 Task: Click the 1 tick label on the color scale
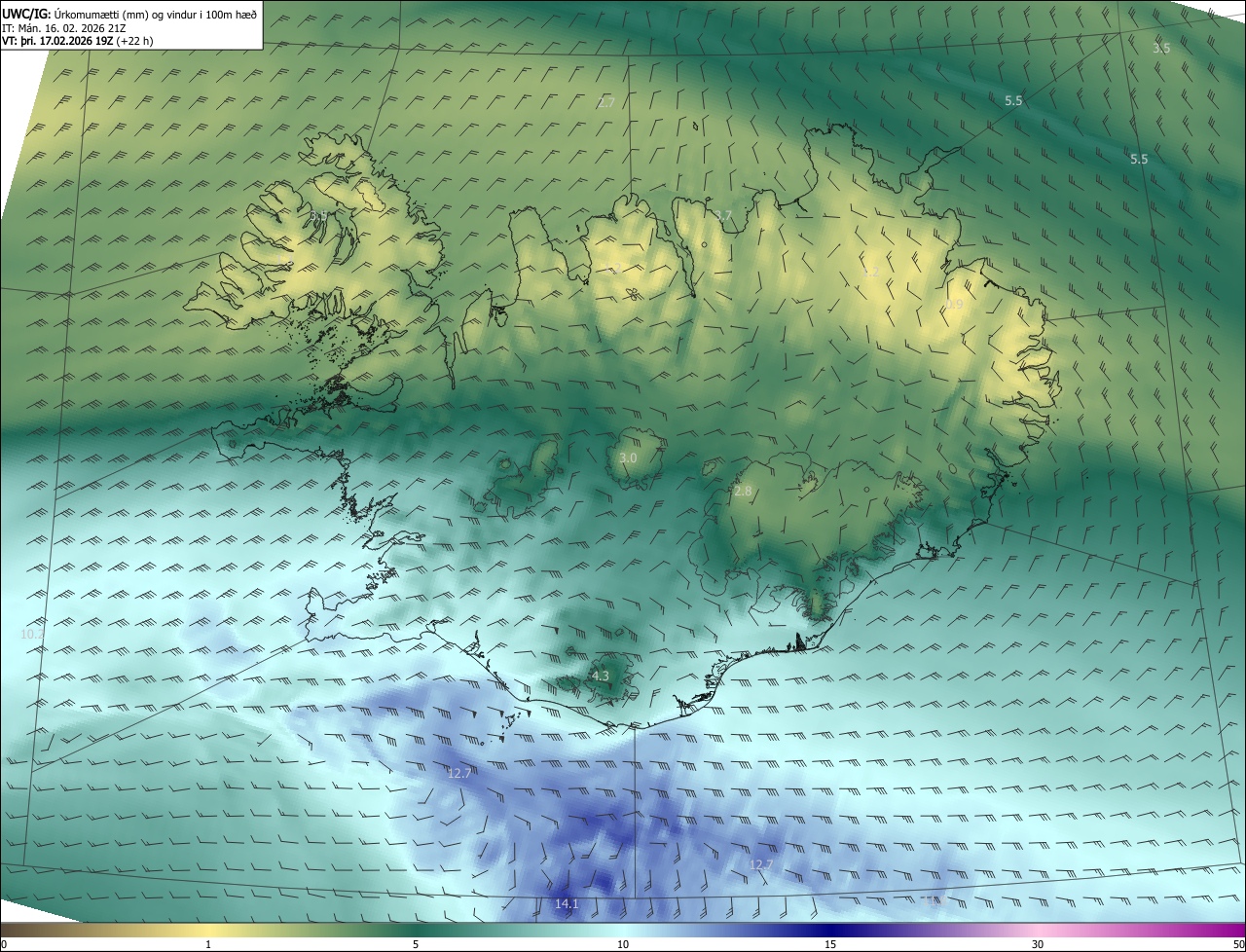pos(208,944)
